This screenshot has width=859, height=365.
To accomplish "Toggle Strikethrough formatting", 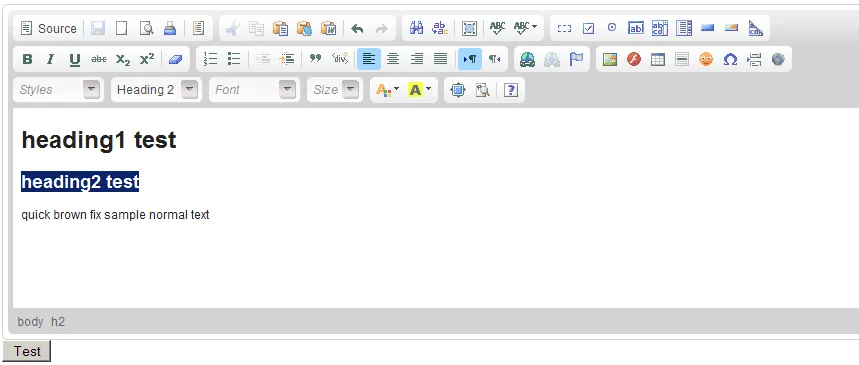I will (99, 59).
